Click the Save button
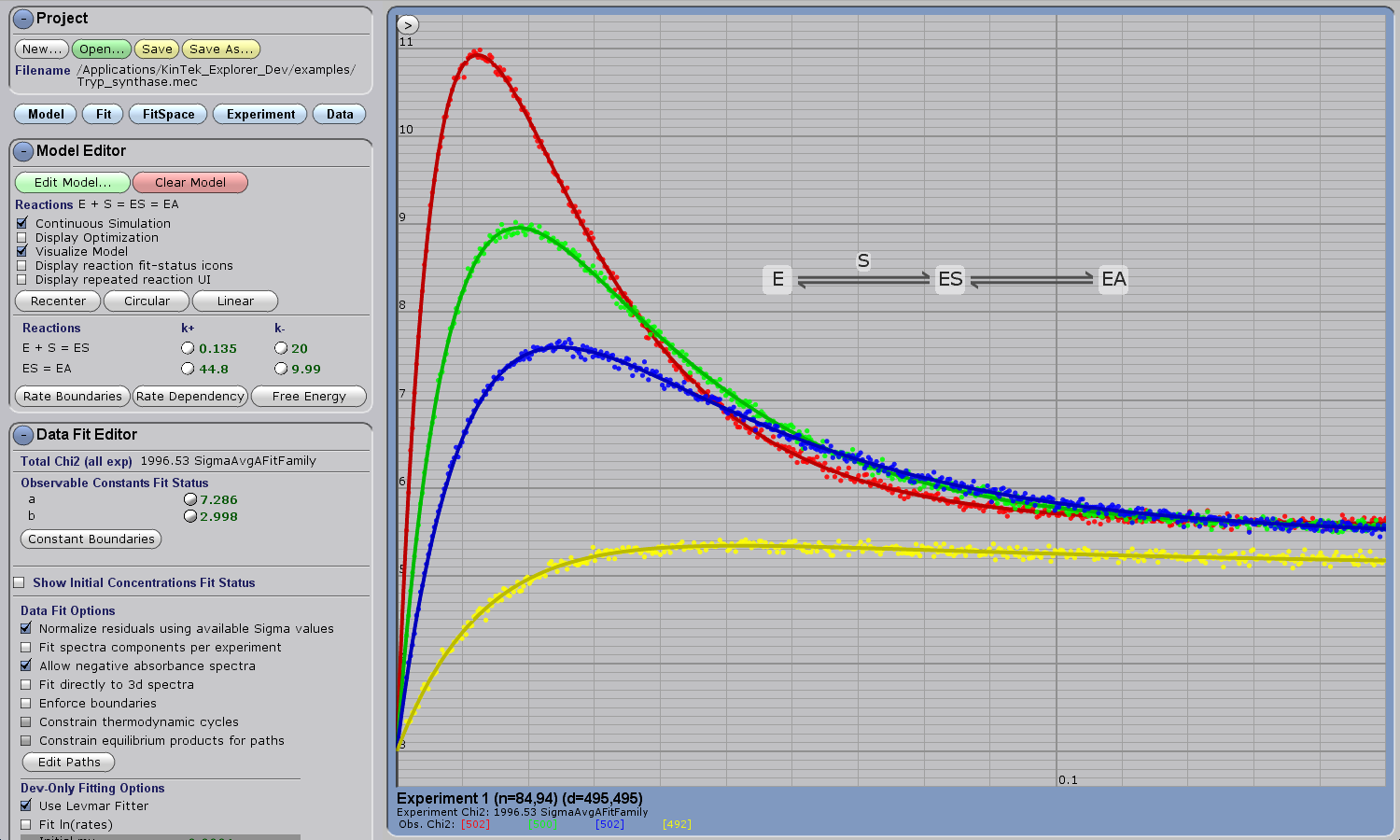The height and width of the screenshot is (840, 1400). (157, 49)
